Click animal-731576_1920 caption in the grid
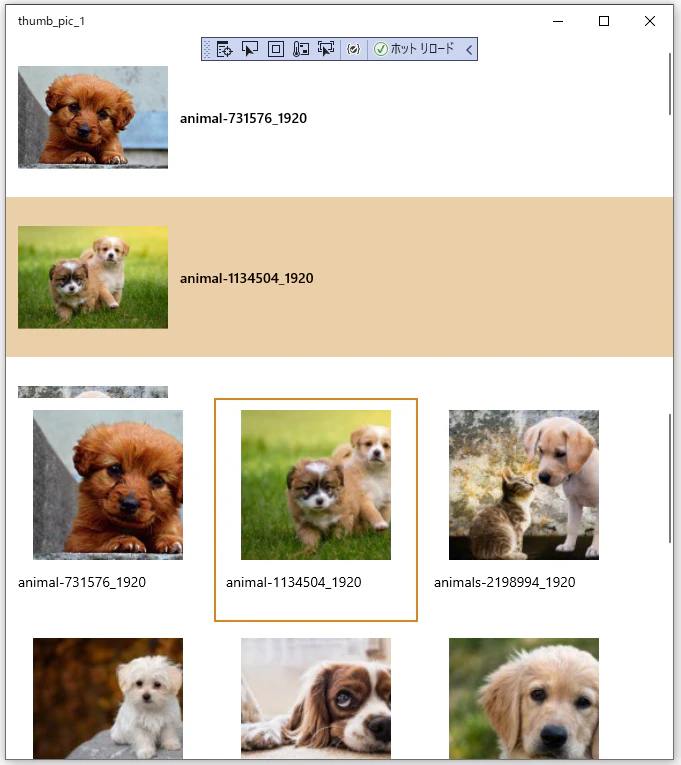 point(82,583)
